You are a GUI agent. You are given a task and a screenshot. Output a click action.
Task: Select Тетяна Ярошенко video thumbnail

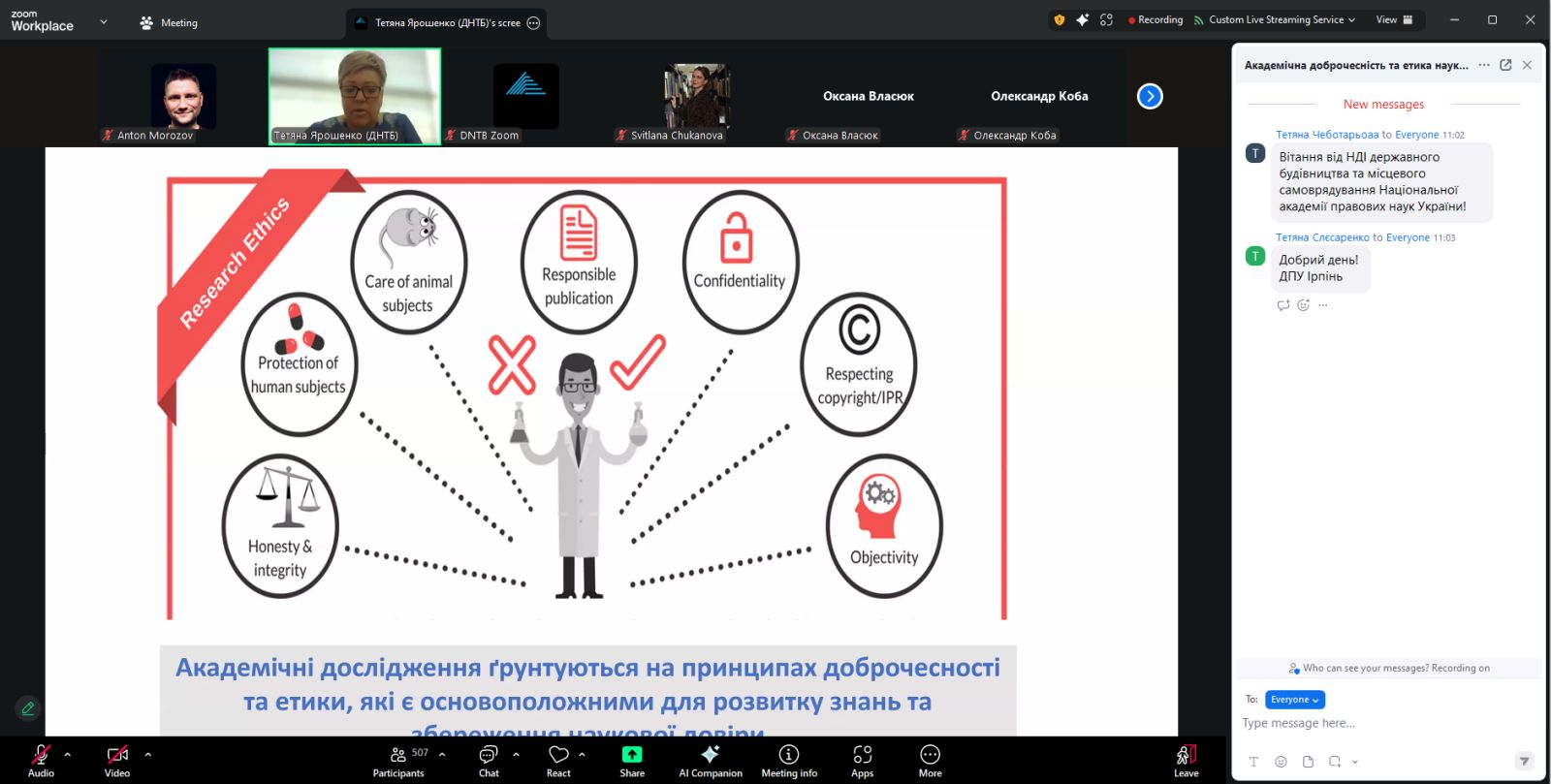point(355,96)
